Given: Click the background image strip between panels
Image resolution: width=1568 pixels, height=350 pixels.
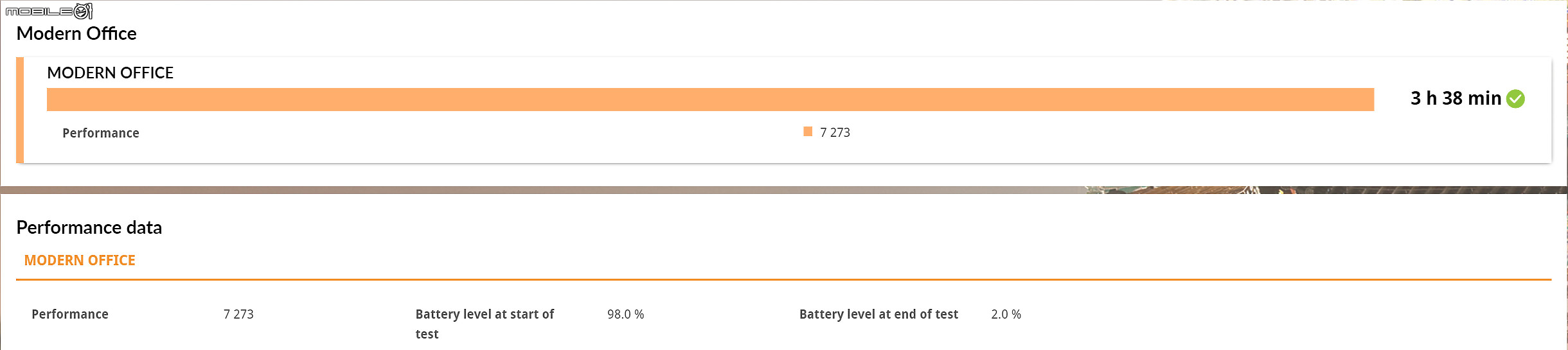Looking at the screenshot, I should [784, 190].
